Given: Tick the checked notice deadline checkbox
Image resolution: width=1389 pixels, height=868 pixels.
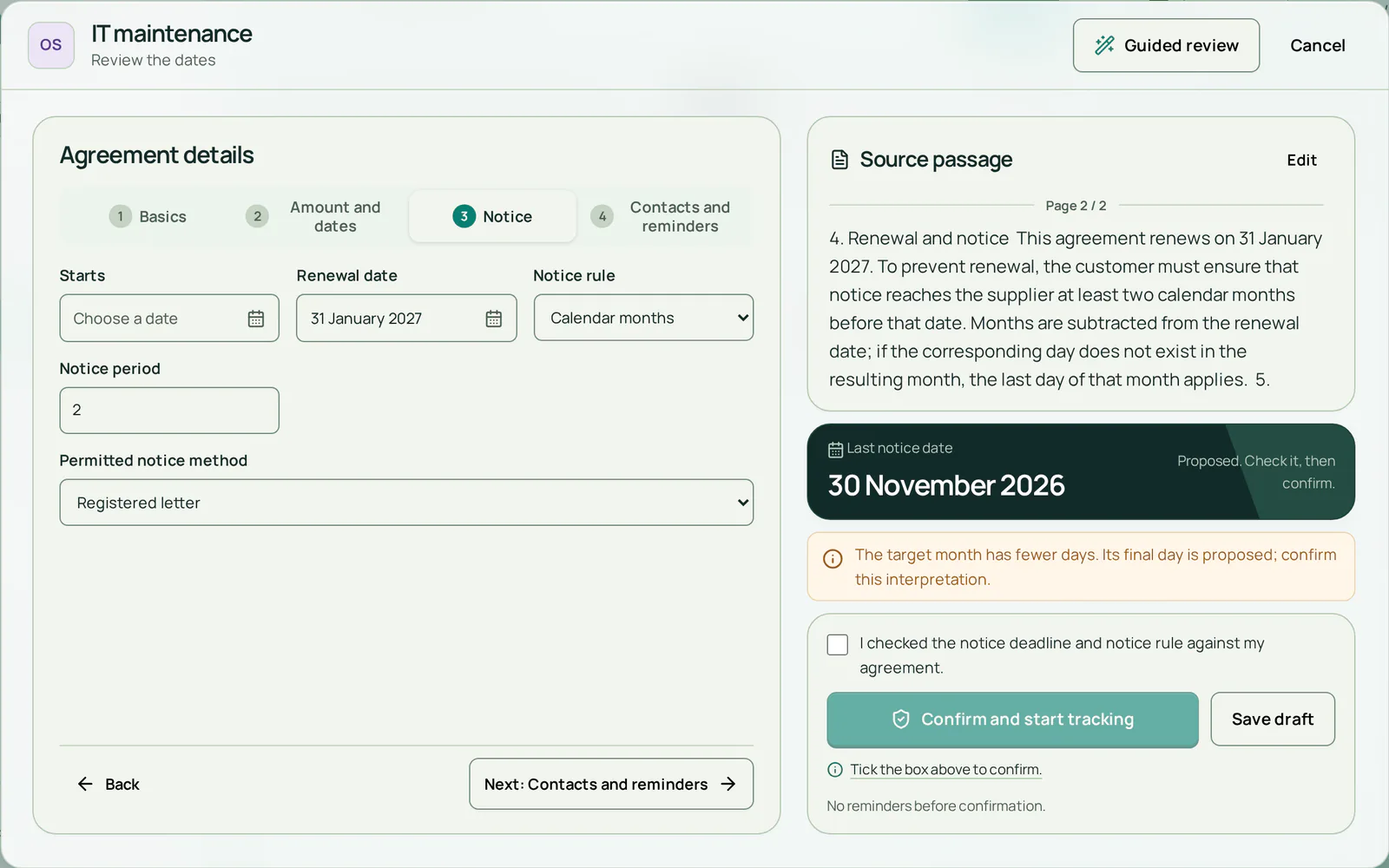Looking at the screenshot, I should pyautogui.click(x=838, y=645).
